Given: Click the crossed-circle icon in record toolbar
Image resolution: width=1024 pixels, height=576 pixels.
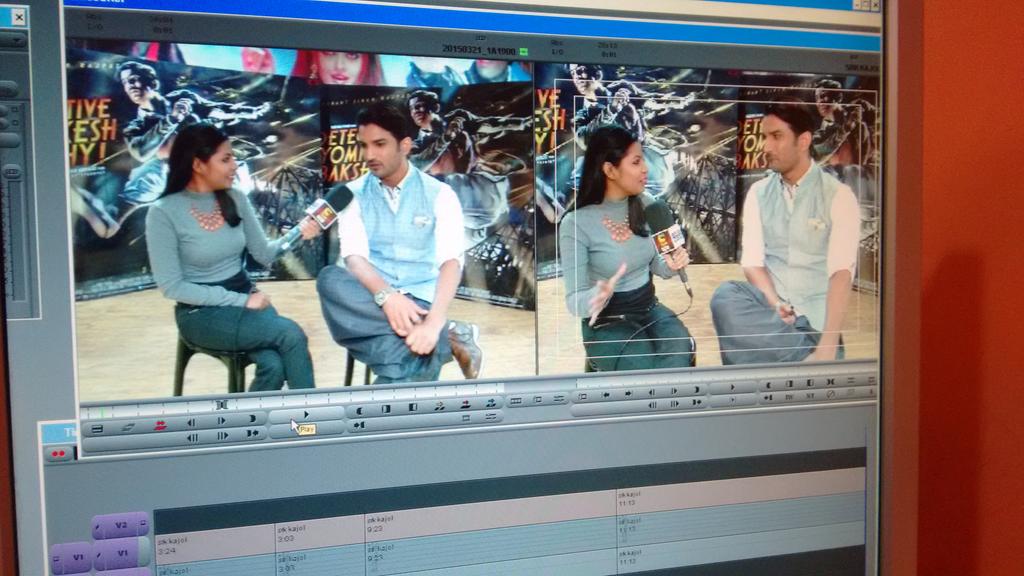Looking at the screenshot, I should coord(831,394).
